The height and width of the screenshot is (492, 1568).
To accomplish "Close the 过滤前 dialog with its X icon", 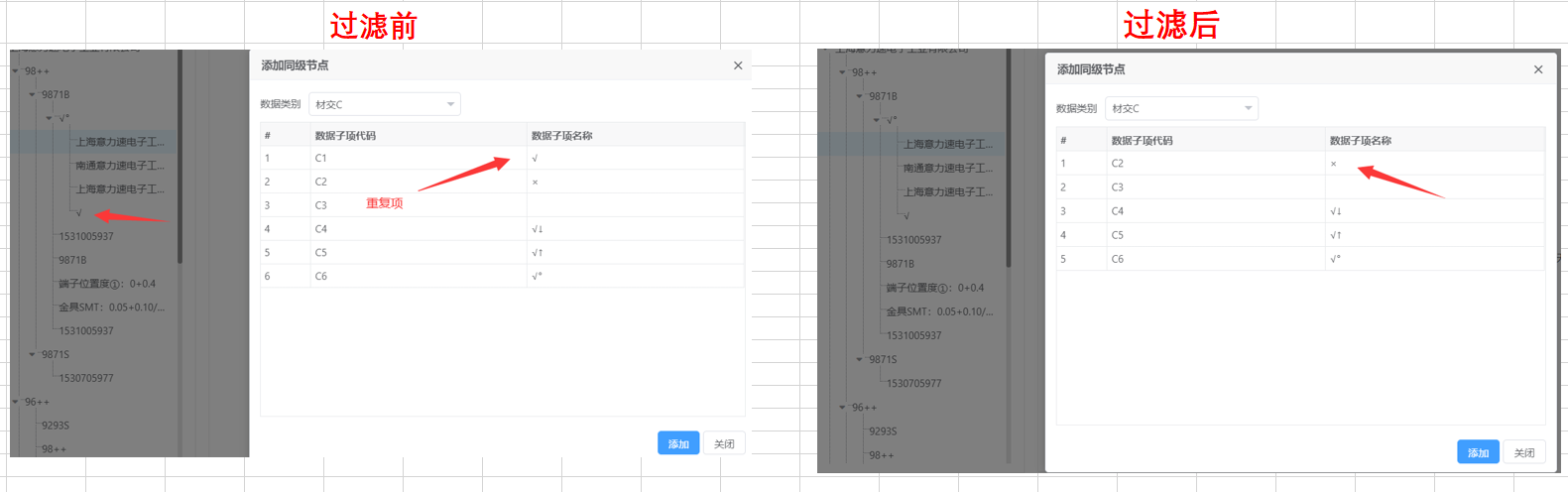I will [x=738, y=65].
